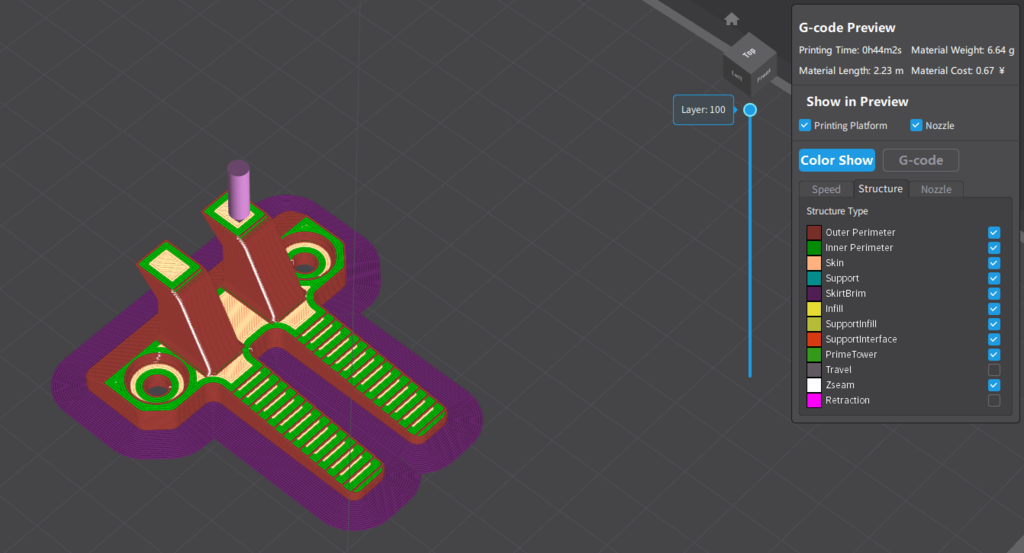This screenshot has width=1024, height=553.
Task: Switch to the Speed tab
Action: [826, 189]
